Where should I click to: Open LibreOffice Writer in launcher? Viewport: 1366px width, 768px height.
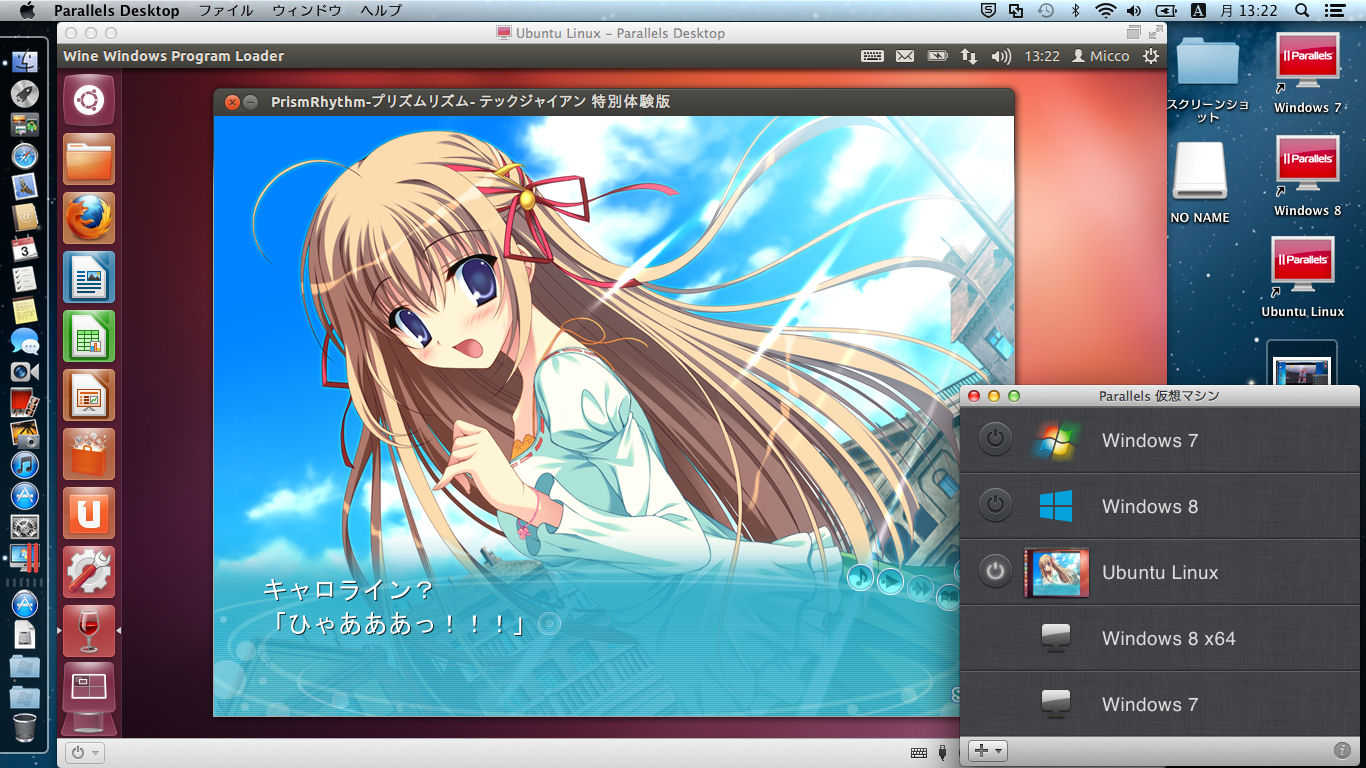[89, 277]
